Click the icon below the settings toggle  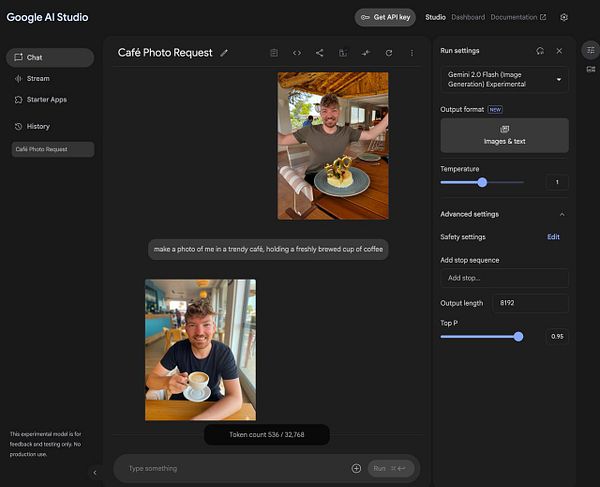591,69
